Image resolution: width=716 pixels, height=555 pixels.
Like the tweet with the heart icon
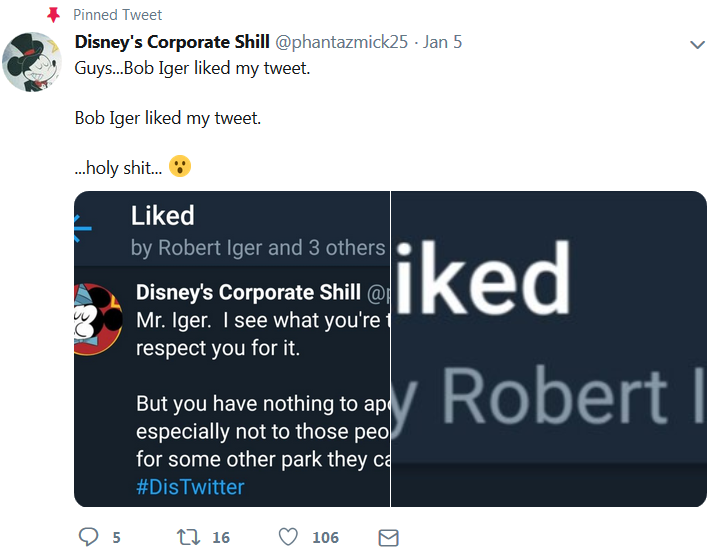288,538
